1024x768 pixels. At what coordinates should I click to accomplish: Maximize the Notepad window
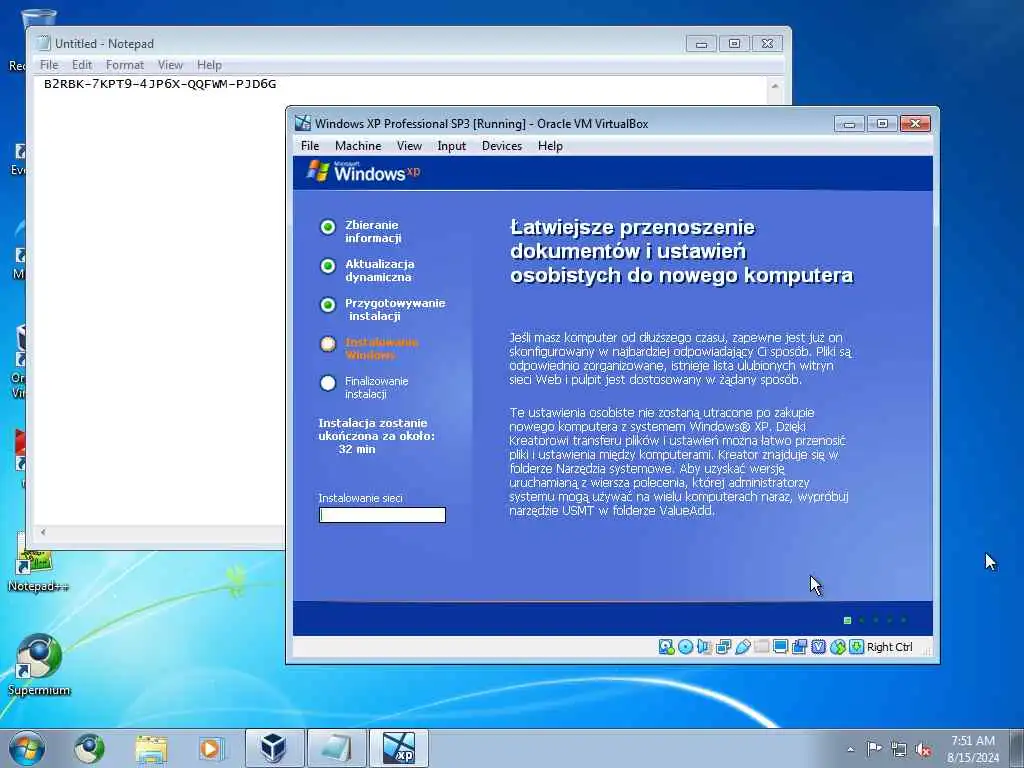pyautogui.click(x=734, y=44)
